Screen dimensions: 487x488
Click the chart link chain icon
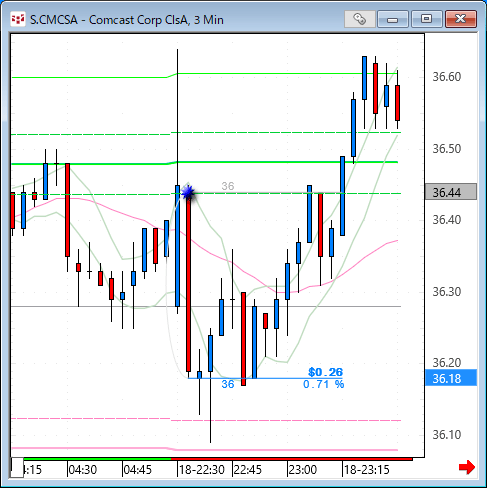pos(360,19)
